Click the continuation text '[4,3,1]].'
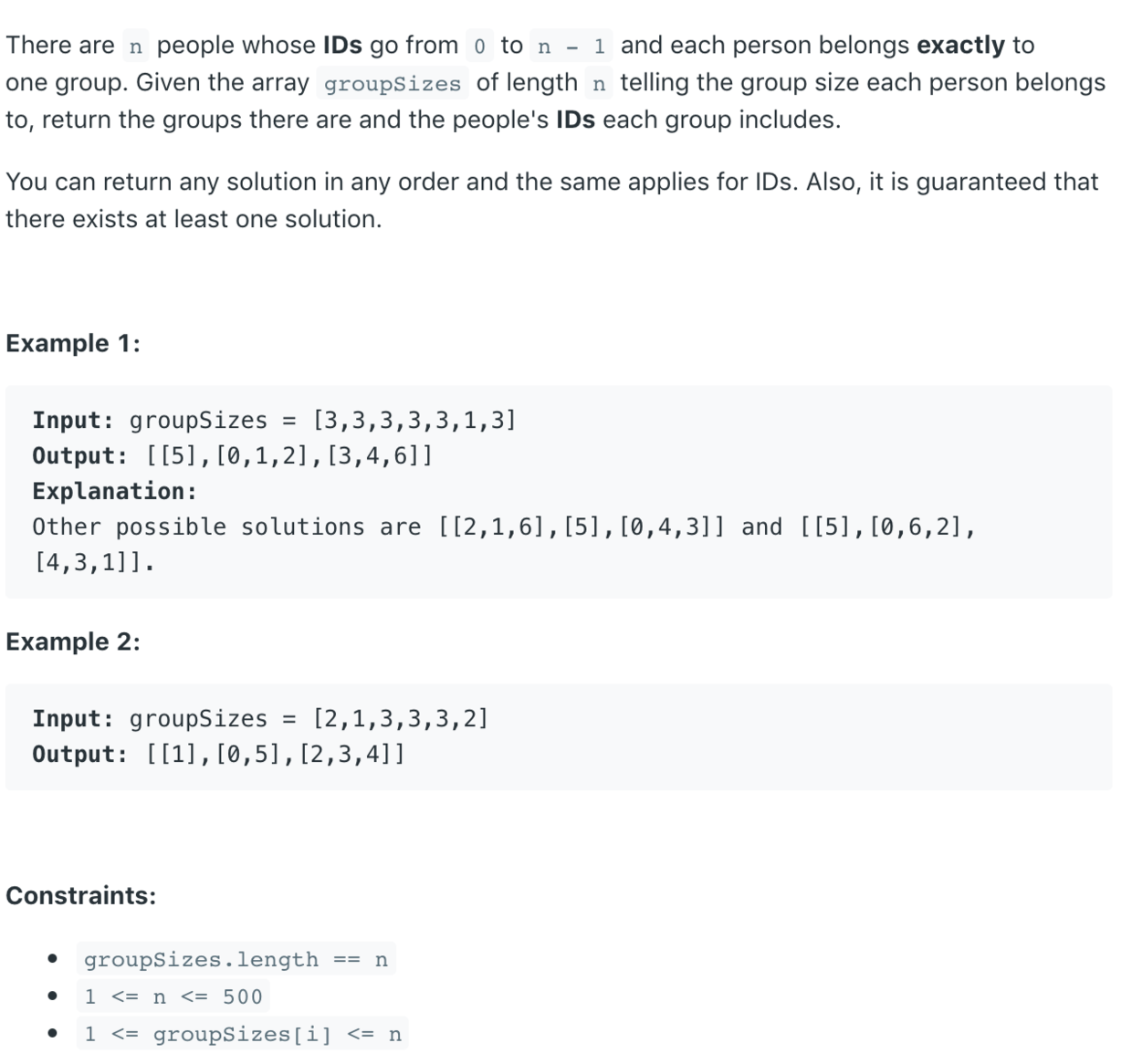 [94, 562]
